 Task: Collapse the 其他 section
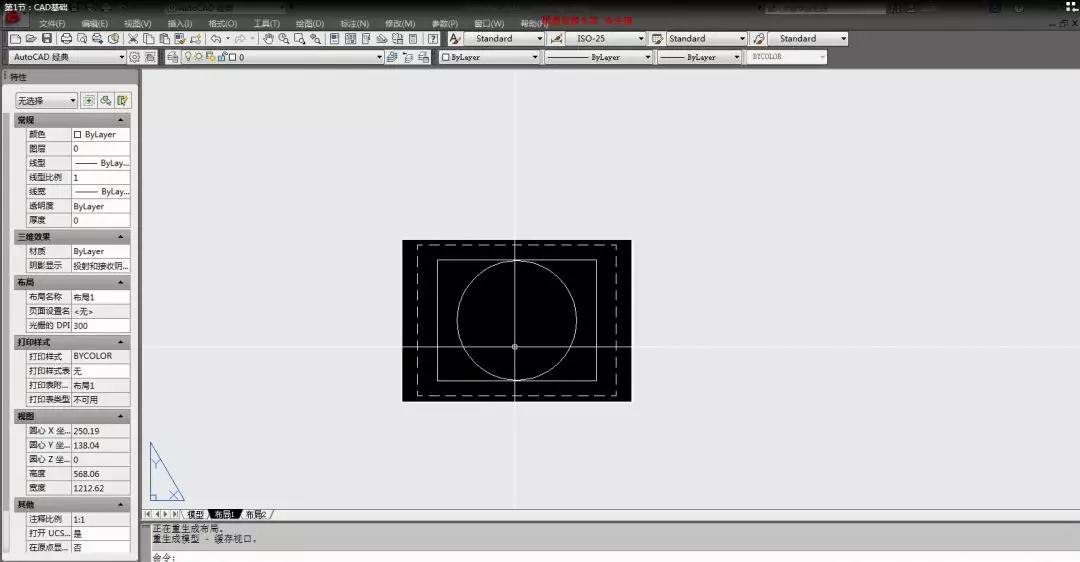(x=121, y=505)
